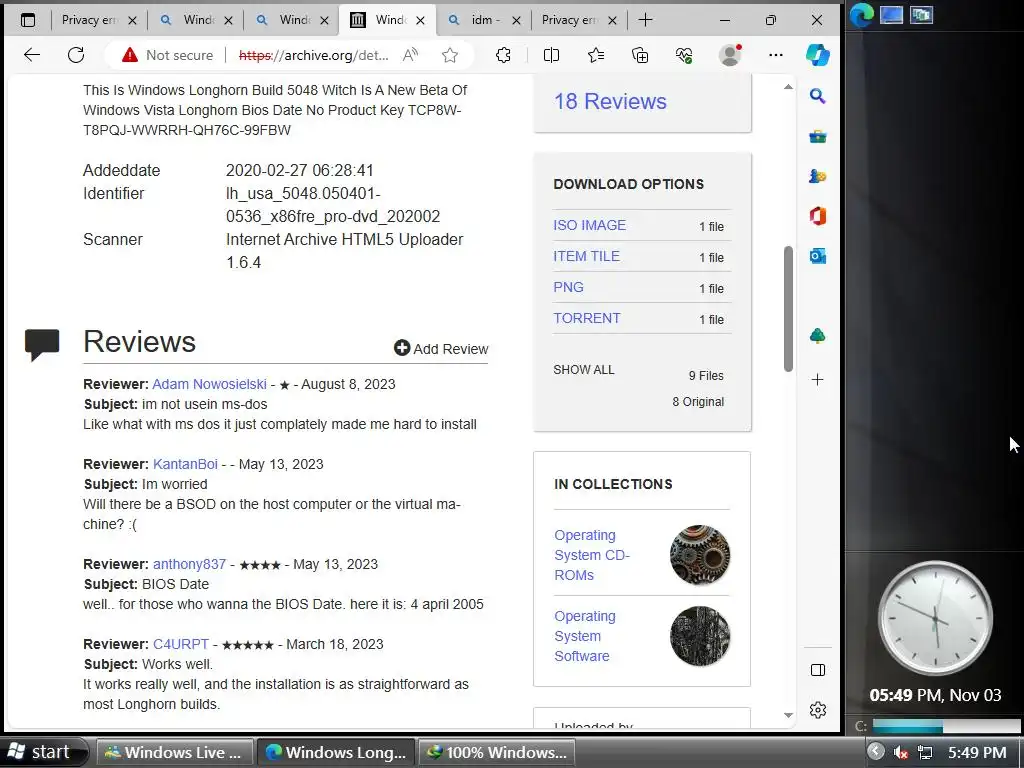Download the ISO IMAGE file
This screenshot has width=1024, height=768.
pos(589,225)
